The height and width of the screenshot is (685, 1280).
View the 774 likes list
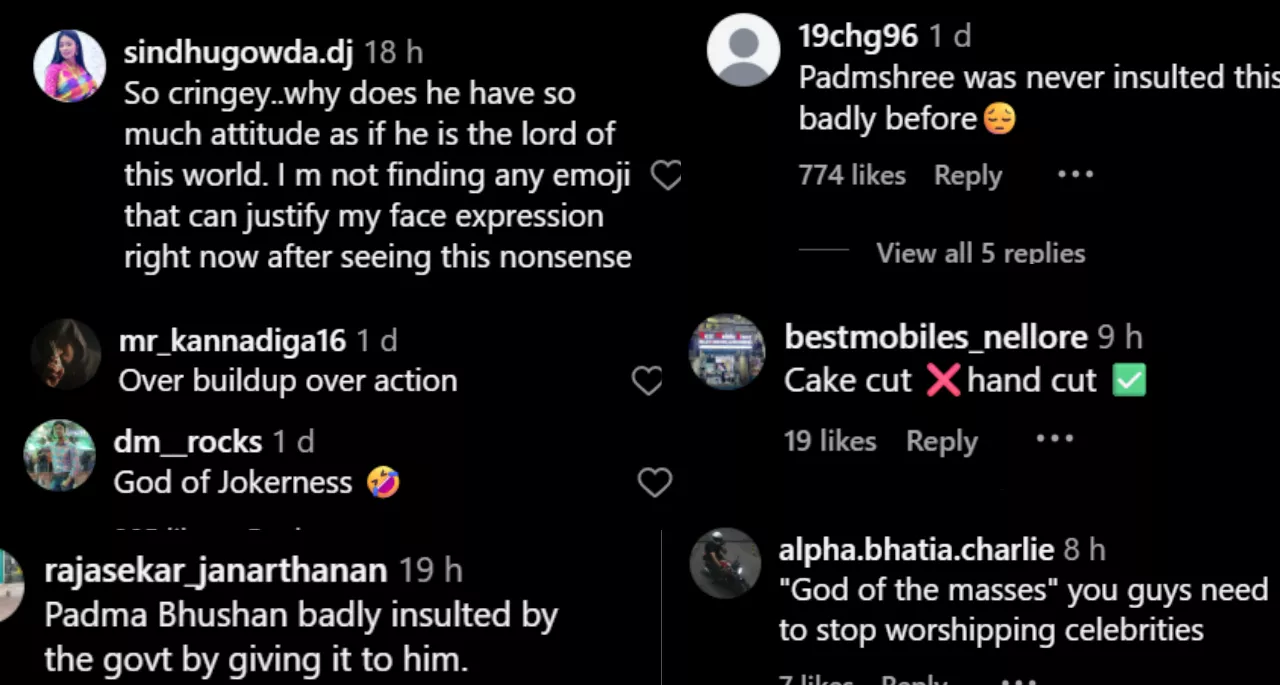pos(851,176)
